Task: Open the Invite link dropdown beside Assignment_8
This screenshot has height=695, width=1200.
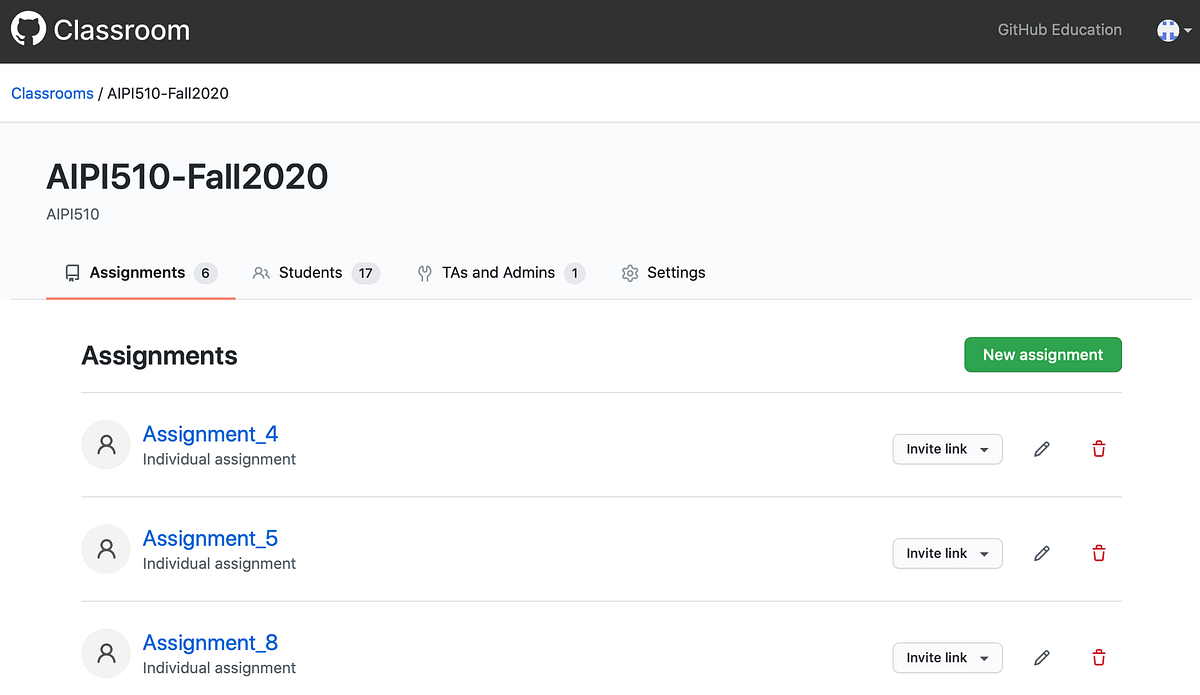Action: pos(947,657)
